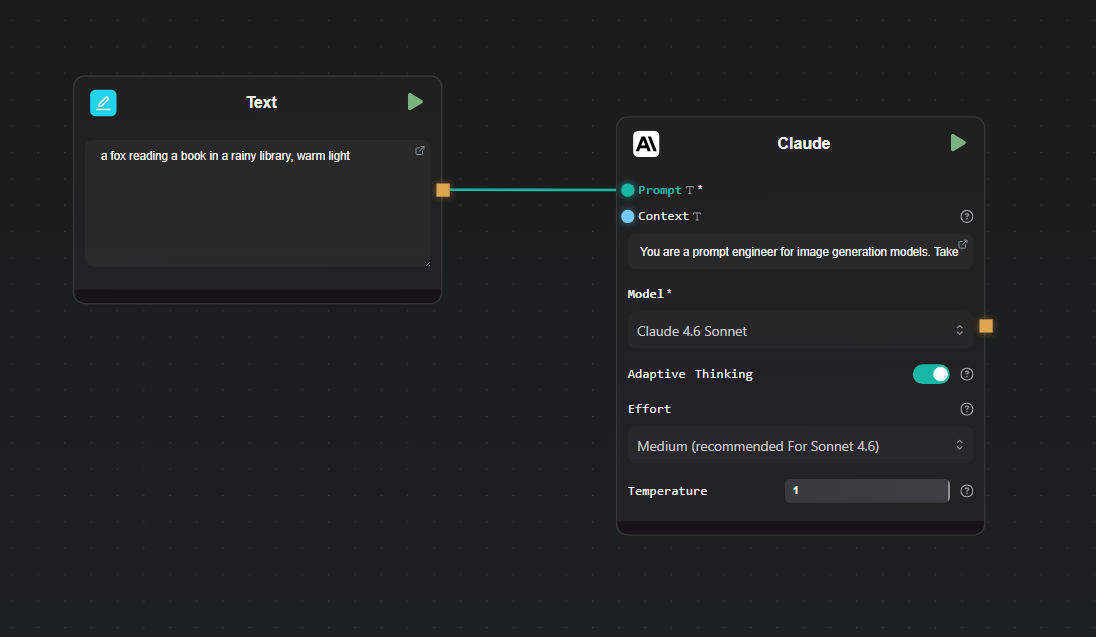Viewport: 1096px width, 637px height.
Task: Select the Temperature value input field
Action: [866, 490]
